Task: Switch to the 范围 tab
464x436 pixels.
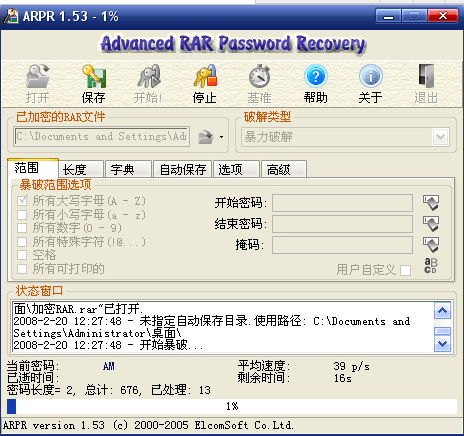Action: pyautogui.click(x=33, y=168)
